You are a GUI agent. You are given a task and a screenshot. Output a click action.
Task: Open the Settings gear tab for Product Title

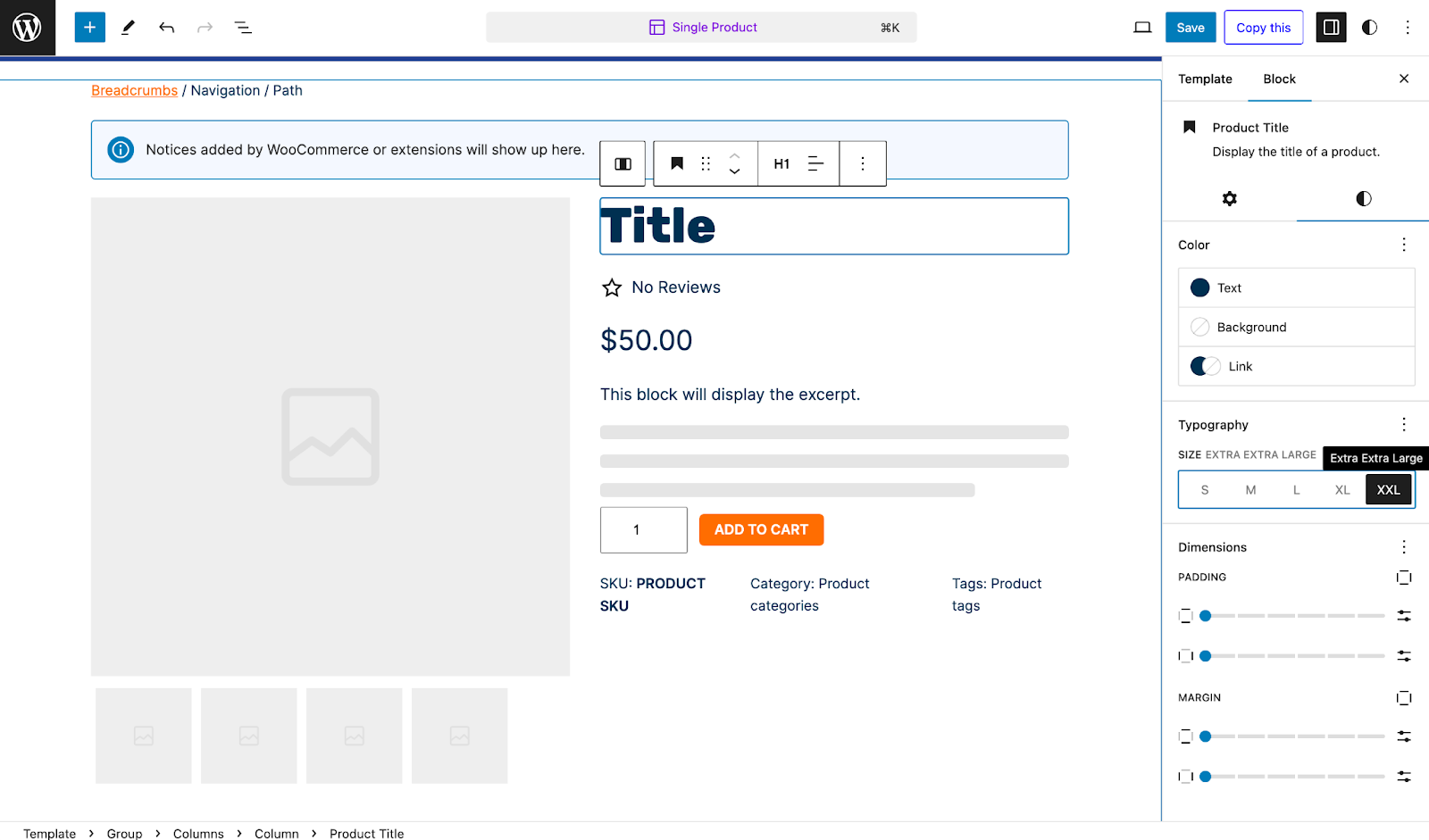click(x=1230, y=199)
